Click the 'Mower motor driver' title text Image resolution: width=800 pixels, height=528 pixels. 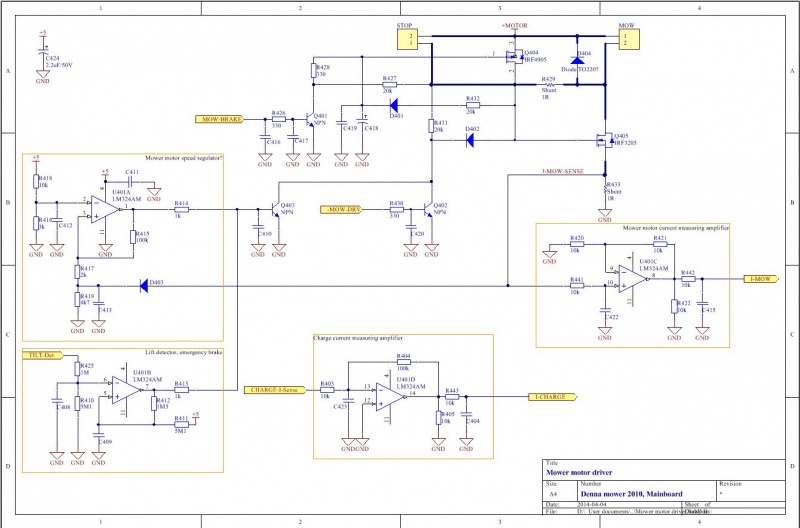[579, 472]
